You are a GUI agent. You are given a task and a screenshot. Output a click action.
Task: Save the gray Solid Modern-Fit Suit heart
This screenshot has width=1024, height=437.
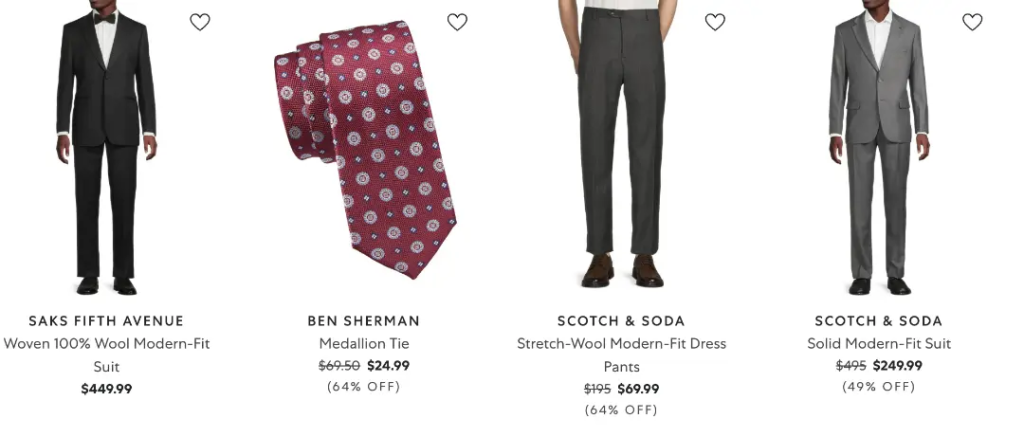(972, 22)
